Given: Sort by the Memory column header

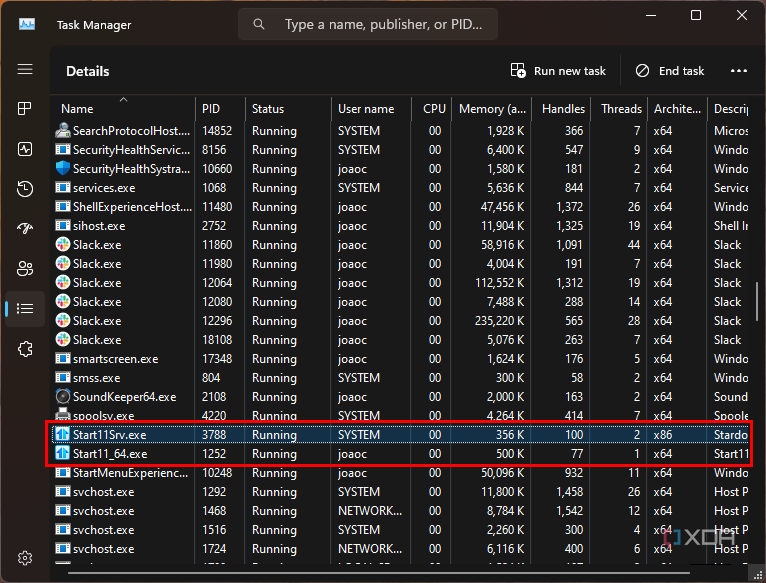Looking at the screenshot, I should 491,108.
